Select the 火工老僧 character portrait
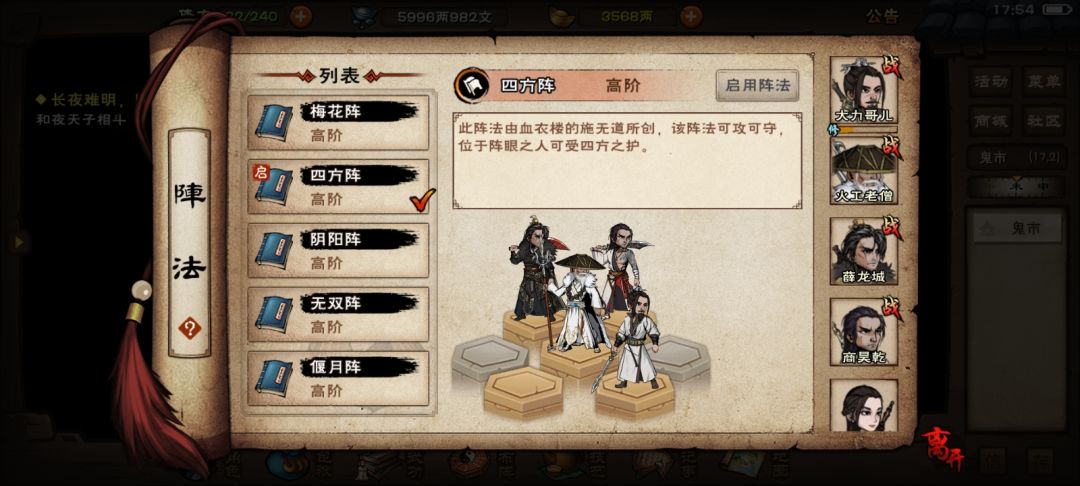 (x=864, y=171)
